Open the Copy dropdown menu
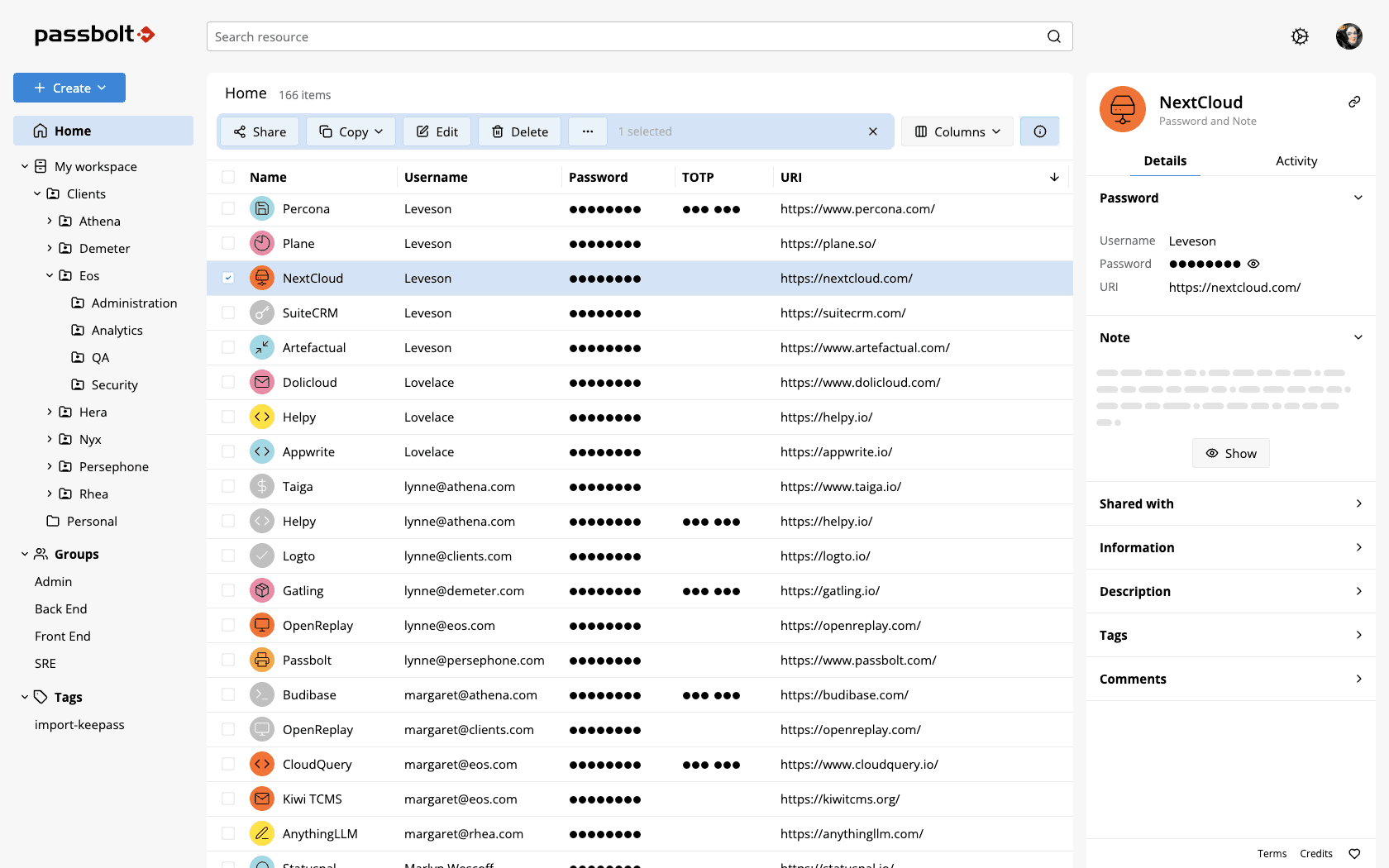Viewport: 1389px width, 868px height. tap(351, 131)
